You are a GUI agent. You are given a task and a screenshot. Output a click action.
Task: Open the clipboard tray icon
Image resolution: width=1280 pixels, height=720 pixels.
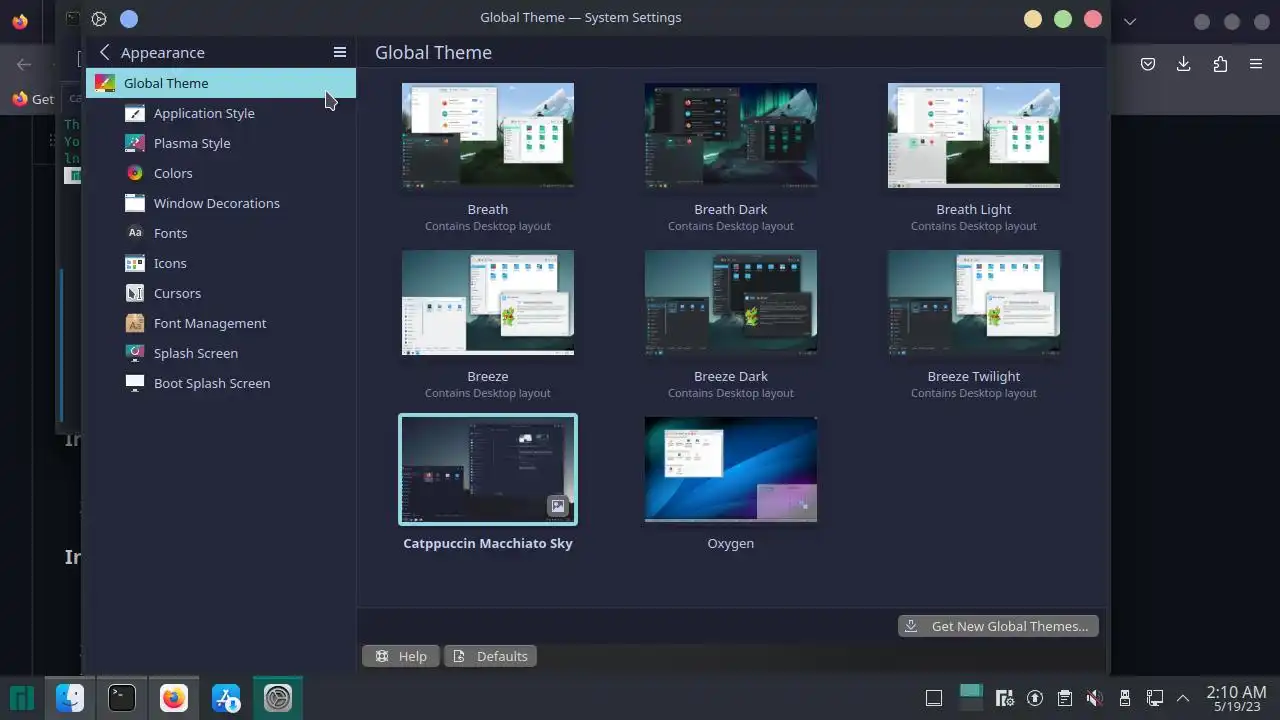pyautogui.click(x=1065, y=698)
